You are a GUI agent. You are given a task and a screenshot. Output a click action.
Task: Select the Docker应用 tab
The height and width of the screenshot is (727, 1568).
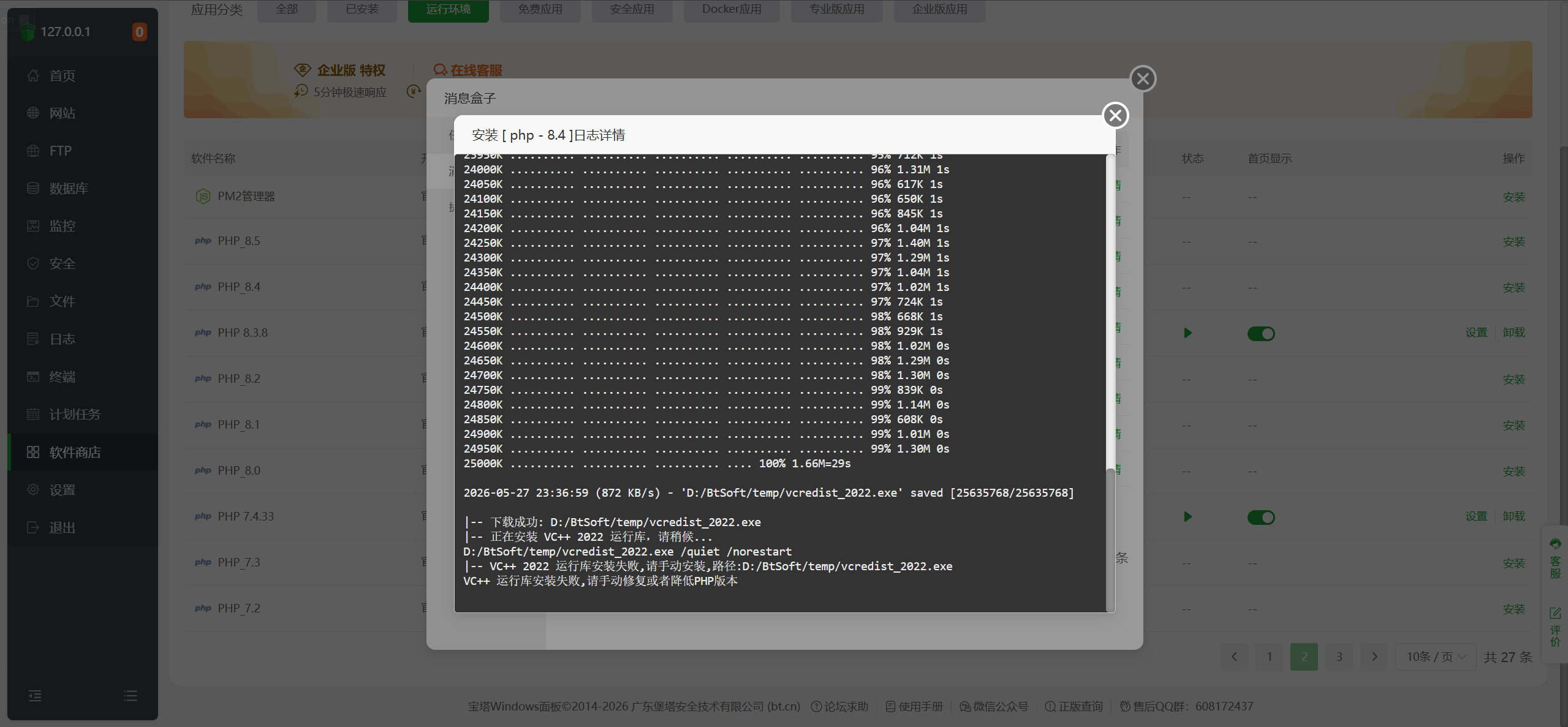732,10
